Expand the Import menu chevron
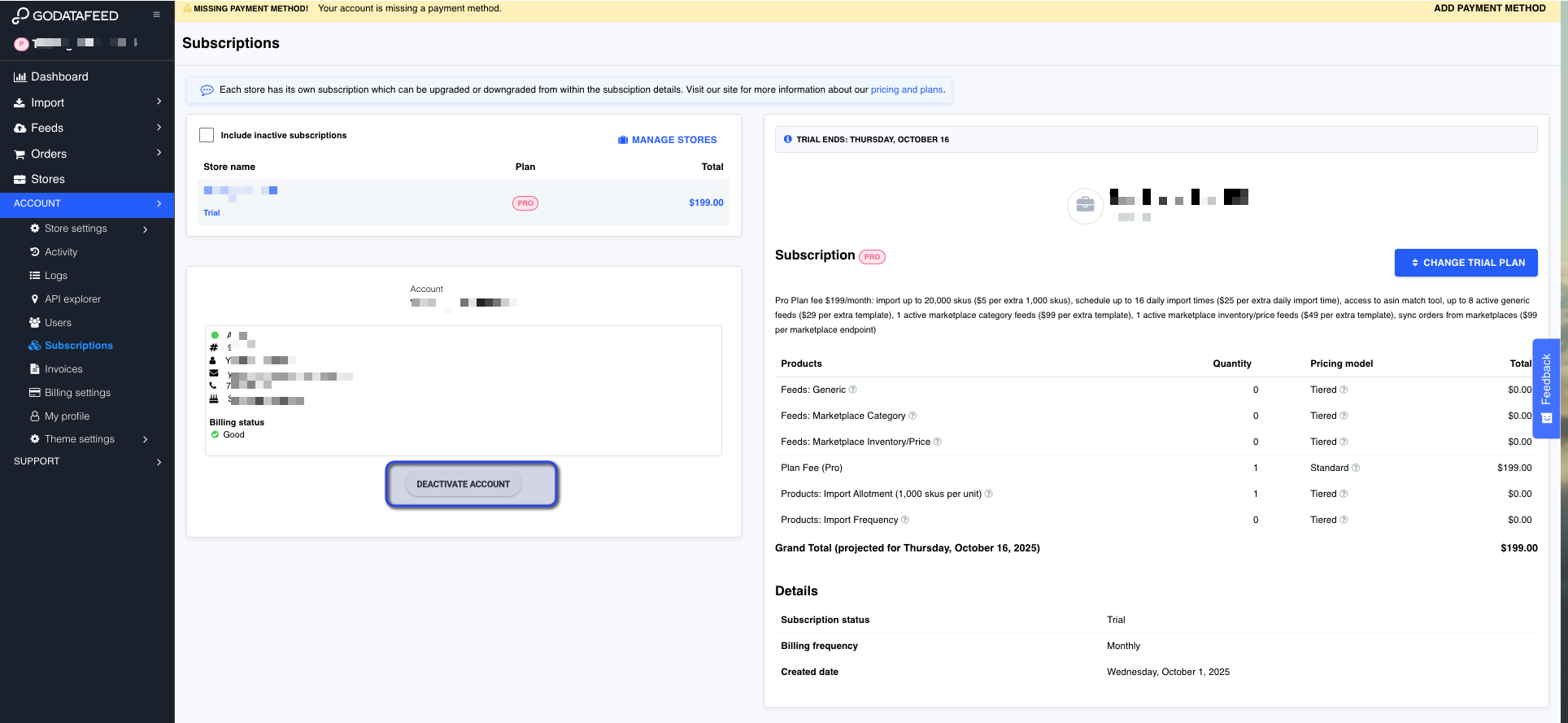Viewport: 1568px width, 723px height. [159, 102]
